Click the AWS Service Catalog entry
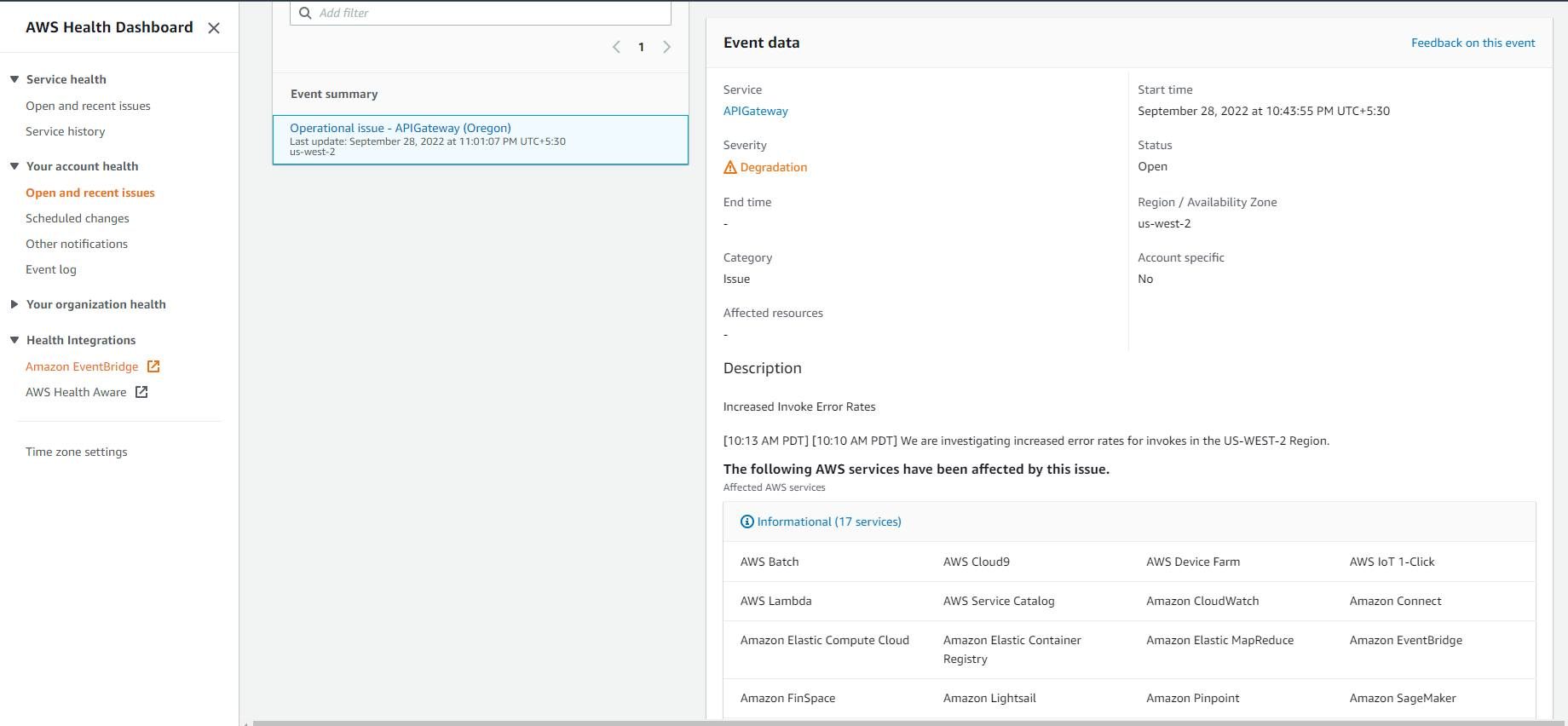 click(999, 601)
